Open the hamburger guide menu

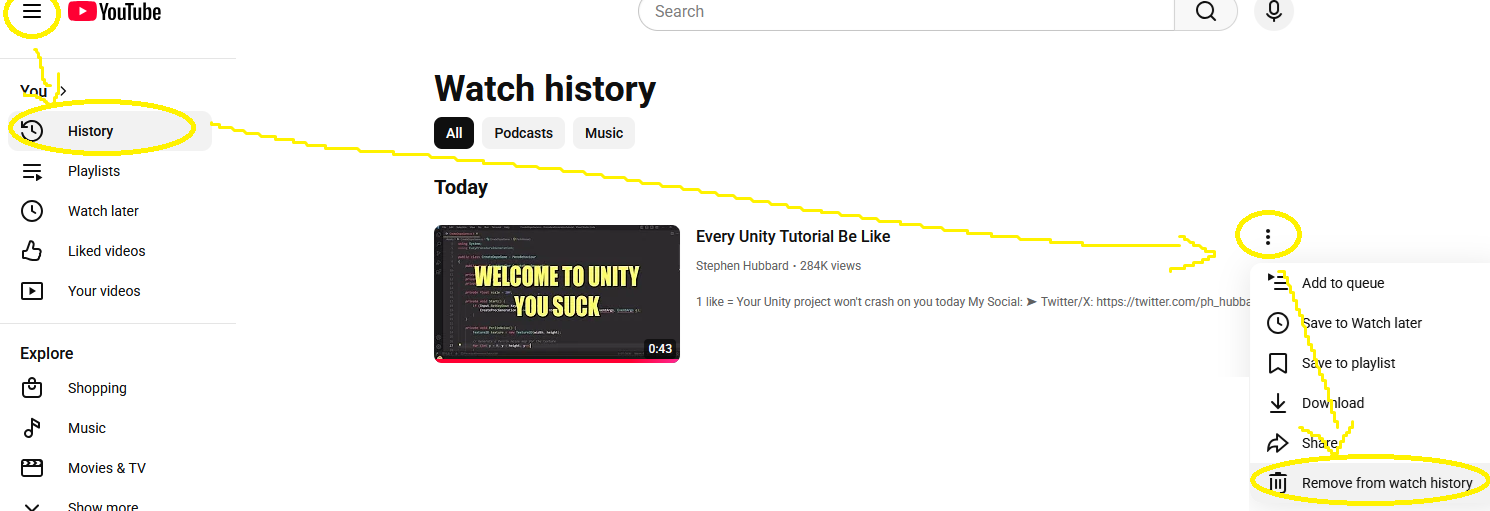click(32, 11)
